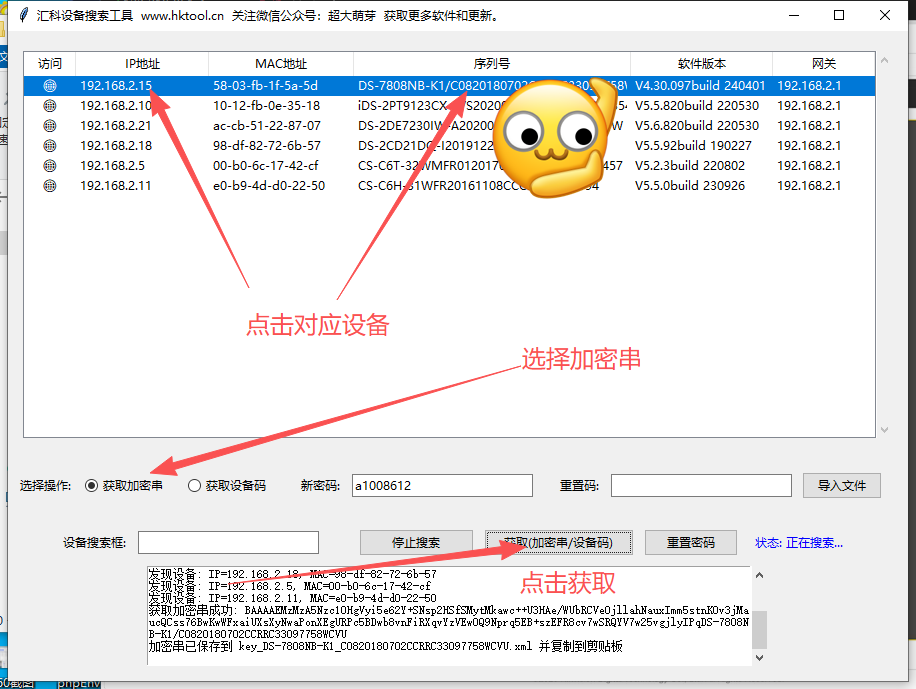Click the globe access icon for device 192.168.2.15
Viewport: 916px width, 689px height.
click(x=49, y=85)
